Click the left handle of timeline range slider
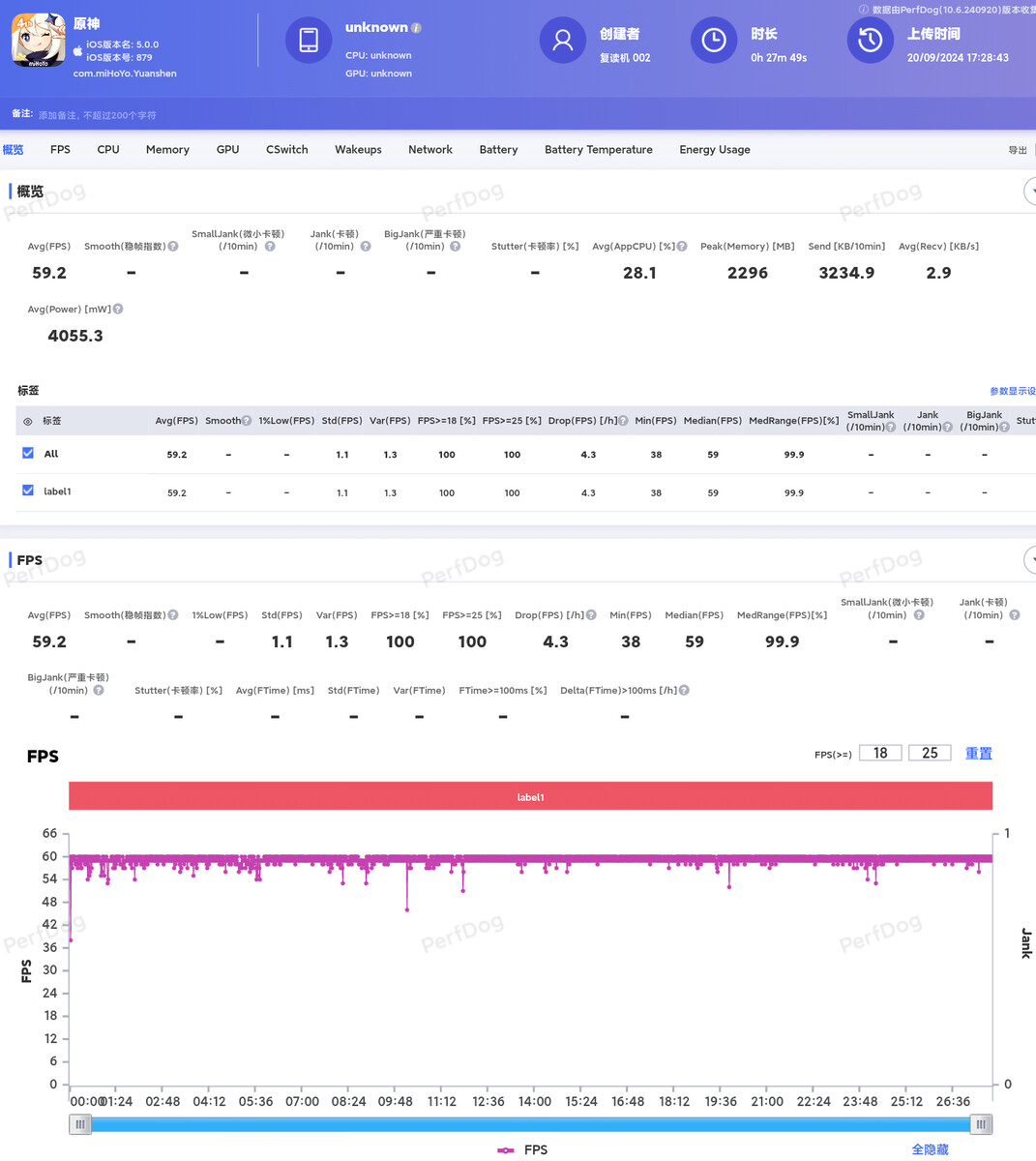Viewport: 1036px width, 1161px height. tap(80, 1124)
